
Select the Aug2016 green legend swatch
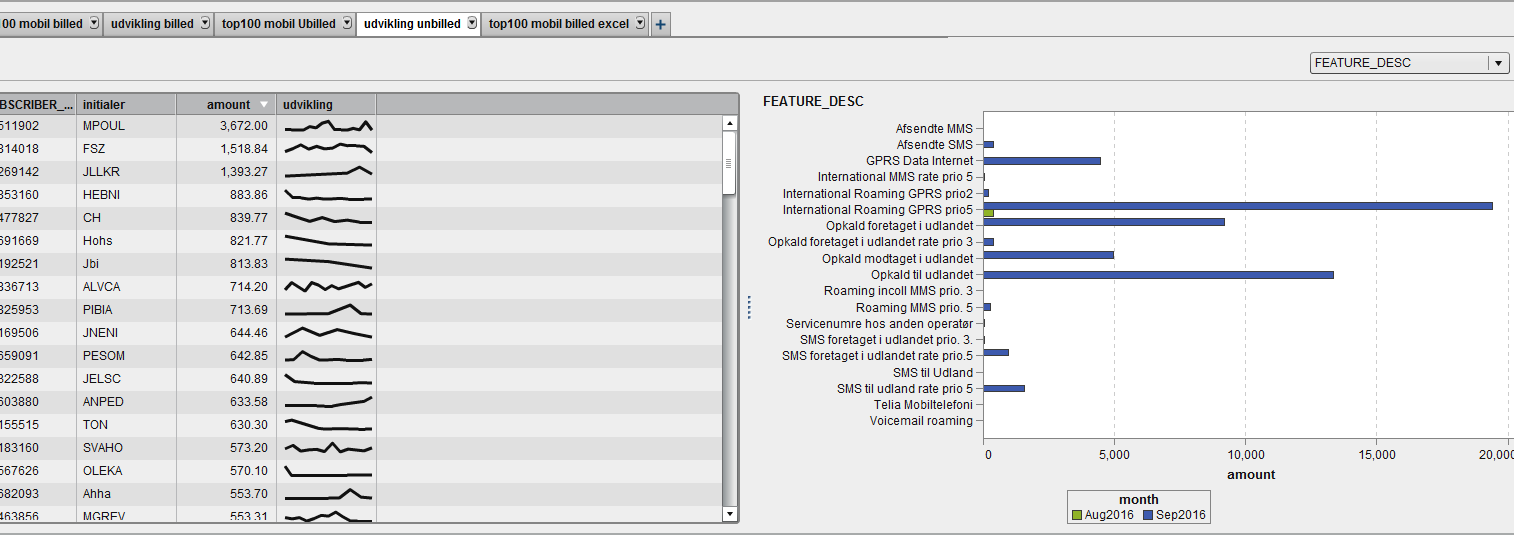coord(1077,516)
